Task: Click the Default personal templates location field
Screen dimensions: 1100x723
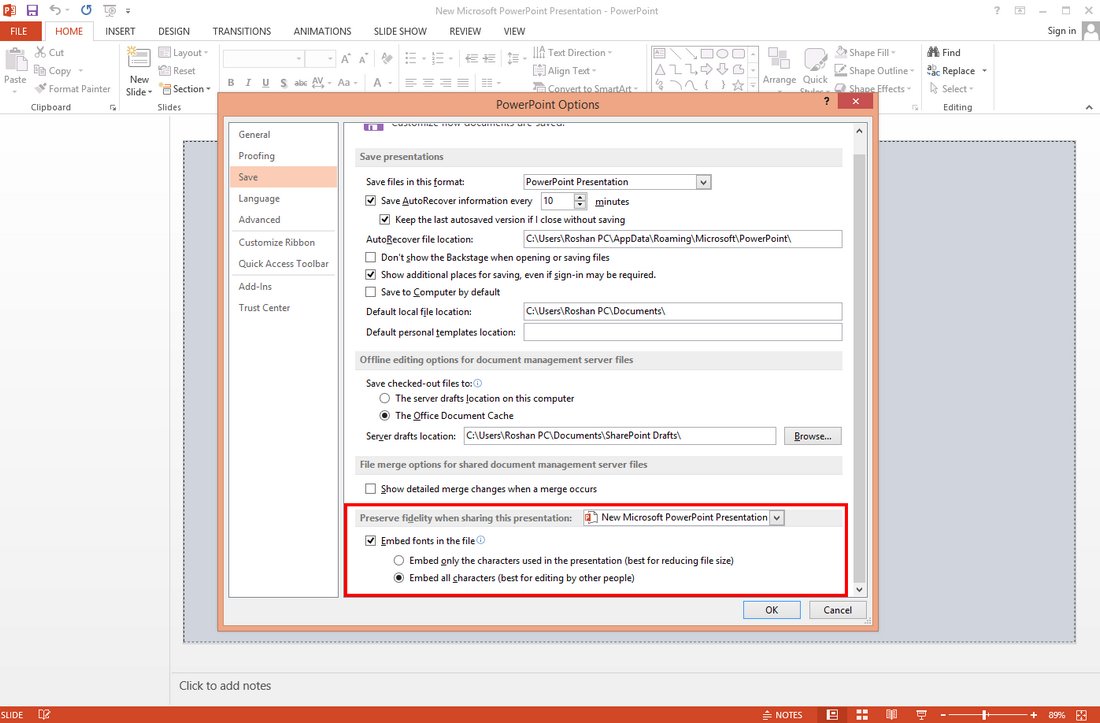Action: pyautogui.click(x=682, y=332)
